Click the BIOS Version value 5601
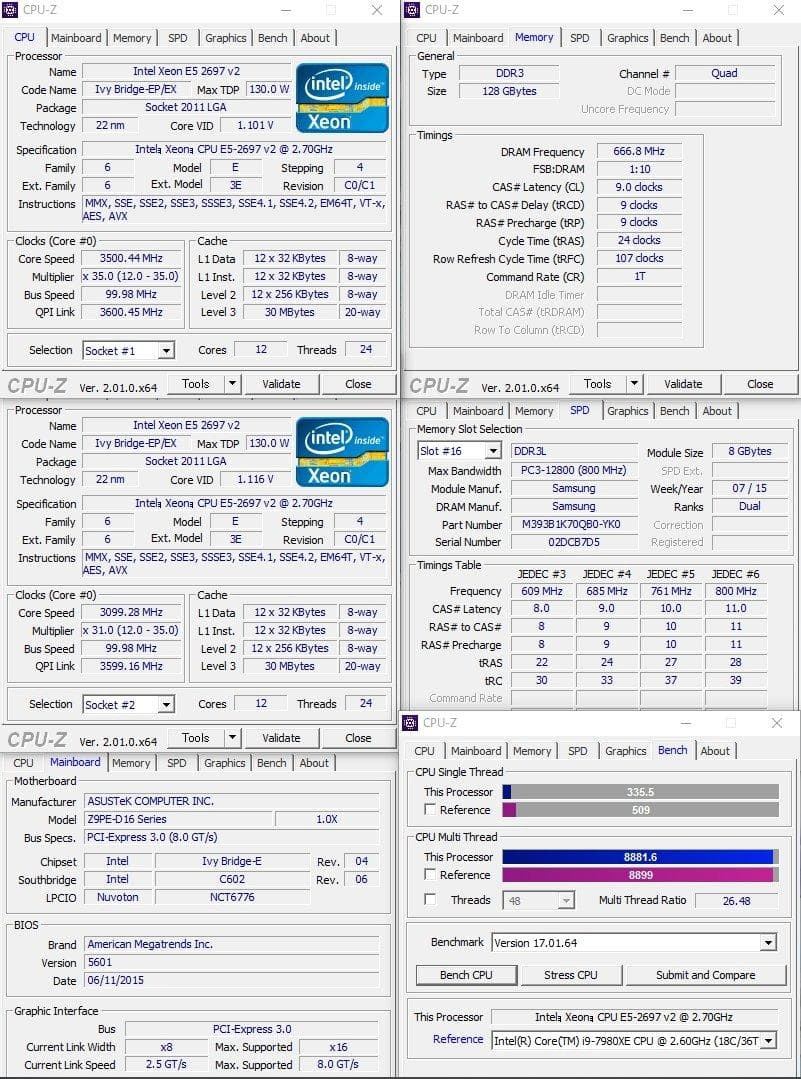801x1079 pixels. pos(231,962)
